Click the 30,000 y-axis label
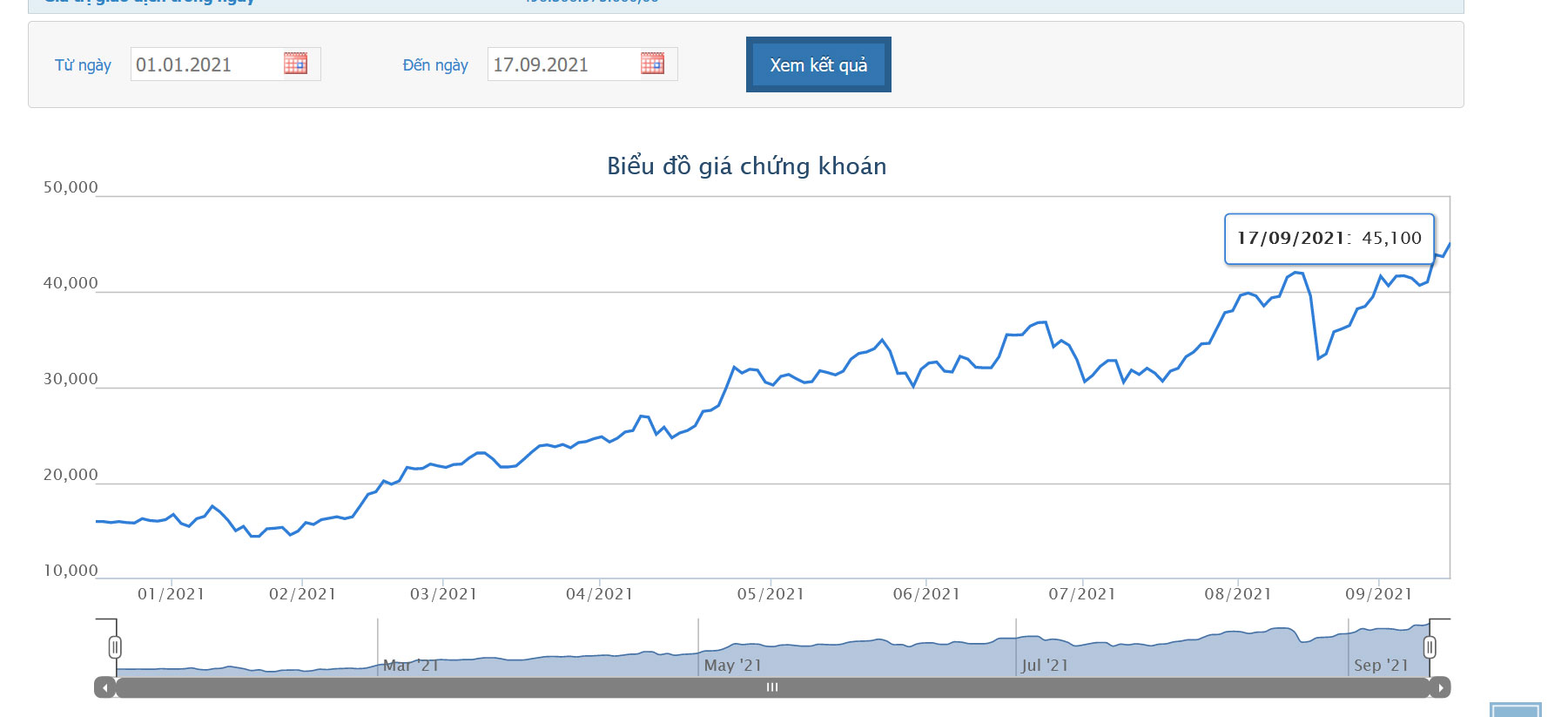This screenshot has width=1568, height=717. pos(71,379)
